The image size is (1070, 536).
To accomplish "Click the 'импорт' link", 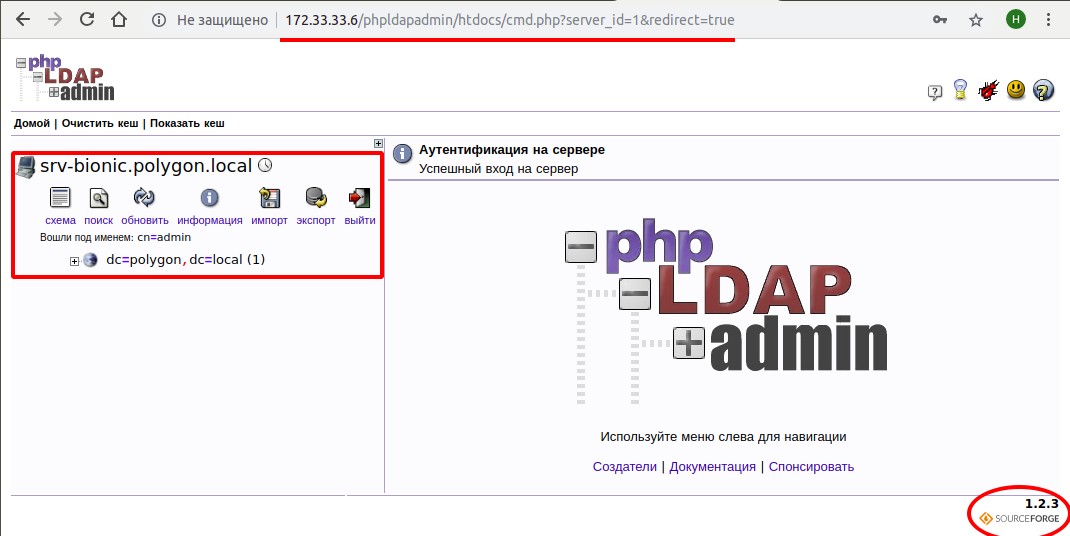I will pos(269,221).
